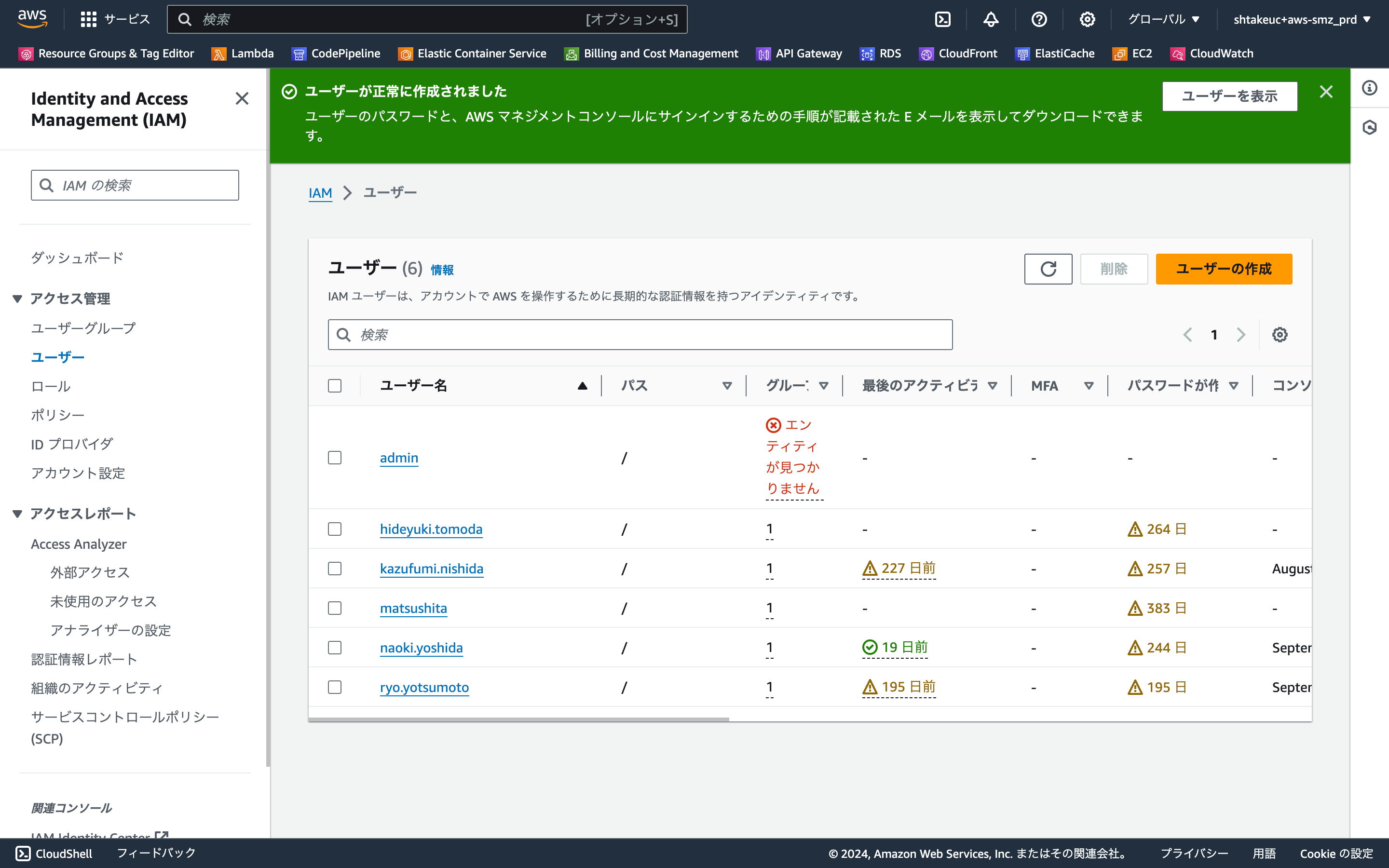This screenshot has height=868, width=1389.
Task: Select the ryo.yotsumoto user checkbox
Action: pyautogui.click(x=335, y=687)
